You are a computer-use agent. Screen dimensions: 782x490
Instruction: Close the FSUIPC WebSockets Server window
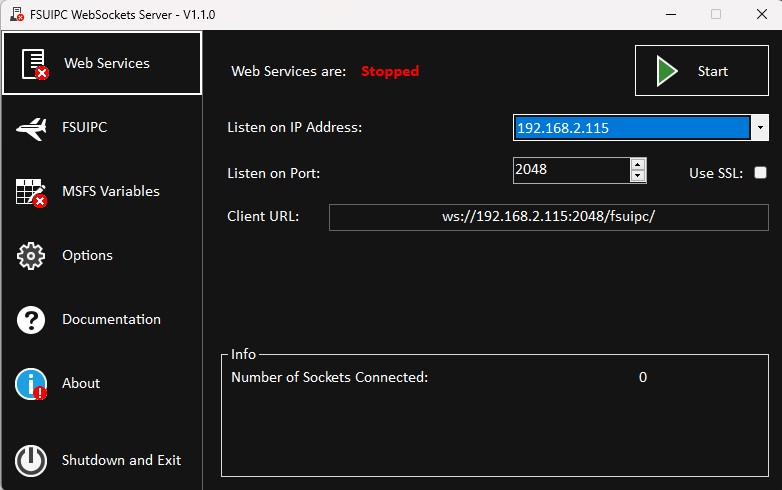pyautogui.click(x=762, y=14)
